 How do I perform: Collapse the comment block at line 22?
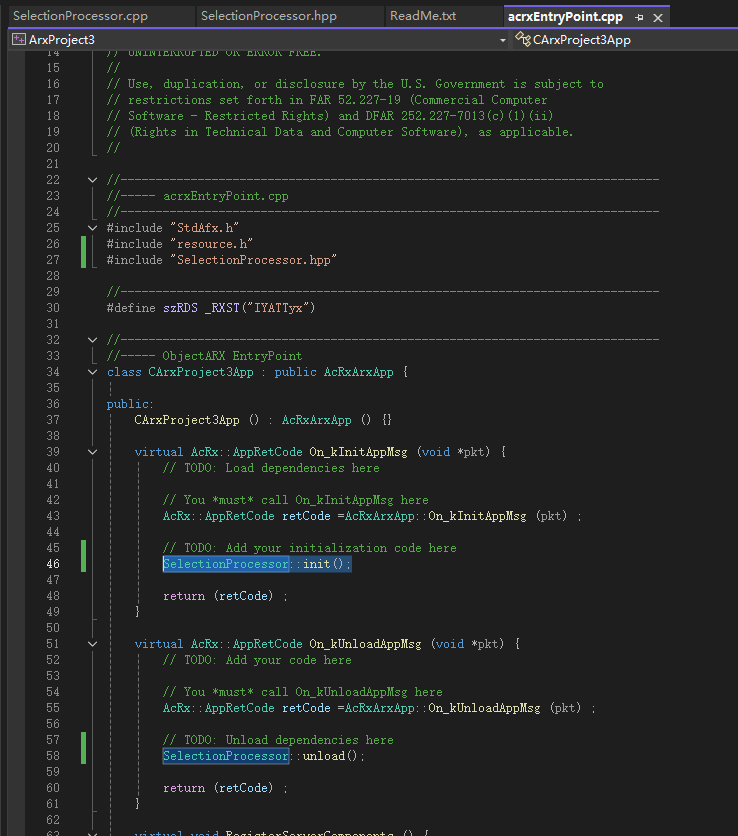[x=93, y=180]
